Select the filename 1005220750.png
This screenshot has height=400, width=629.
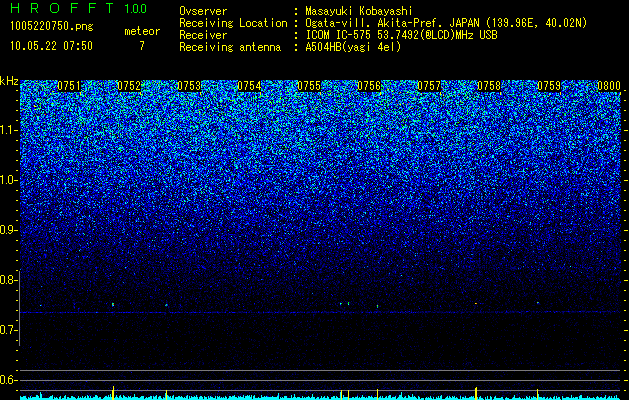click(52, 27)
